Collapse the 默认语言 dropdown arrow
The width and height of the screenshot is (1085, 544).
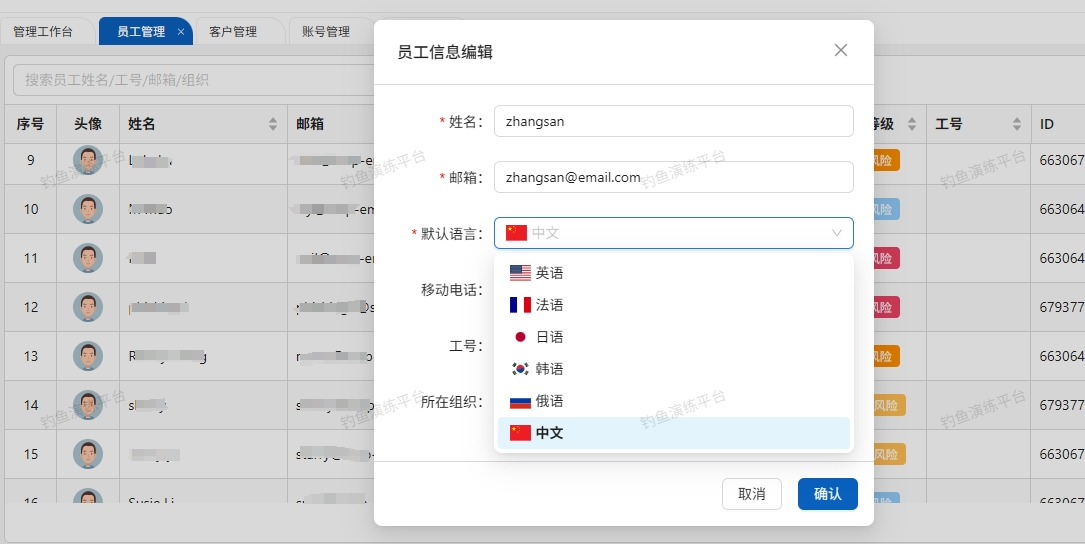pyautogui.click(x=837, y=233)
